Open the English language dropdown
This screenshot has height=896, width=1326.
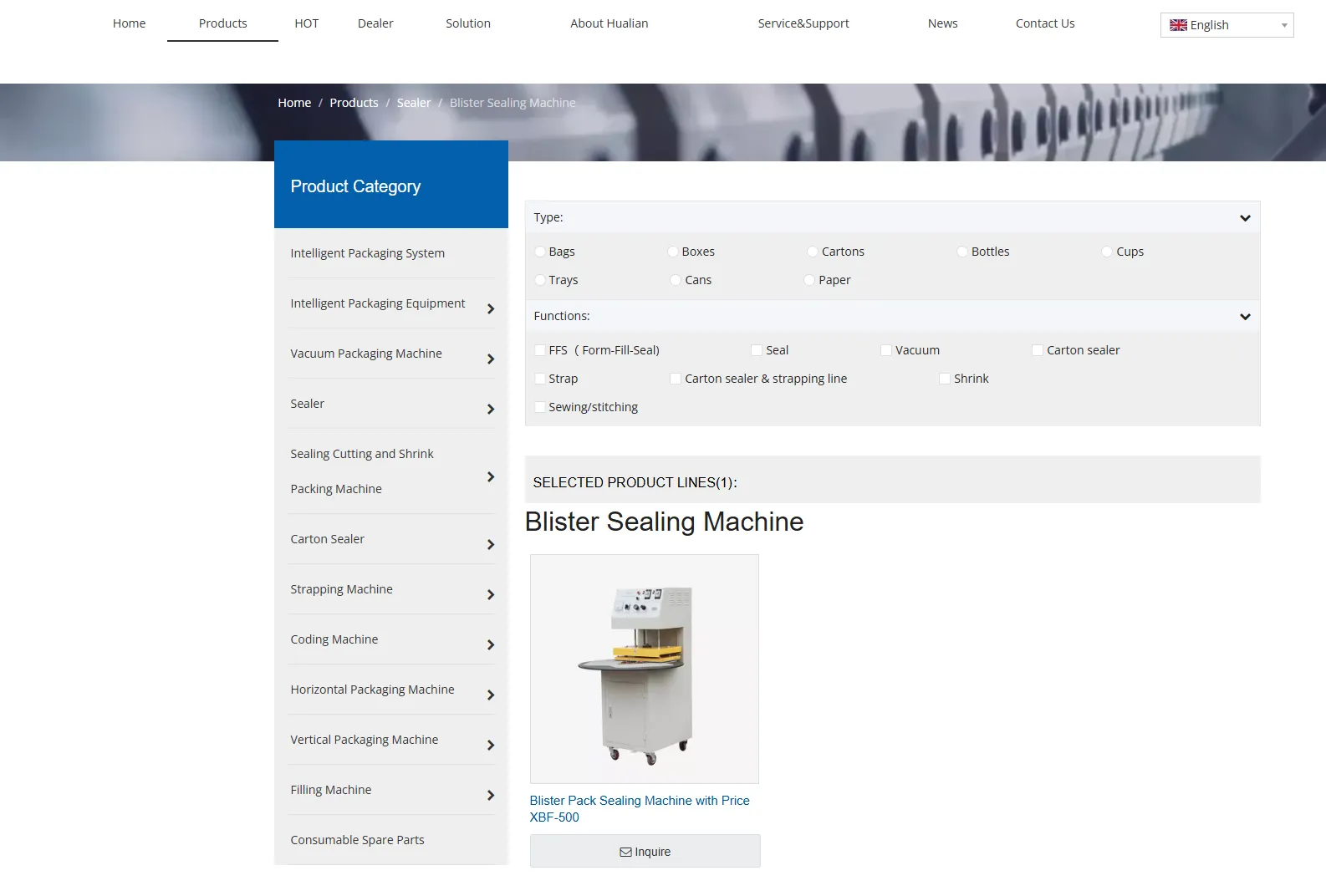(x=1227, y=25)
